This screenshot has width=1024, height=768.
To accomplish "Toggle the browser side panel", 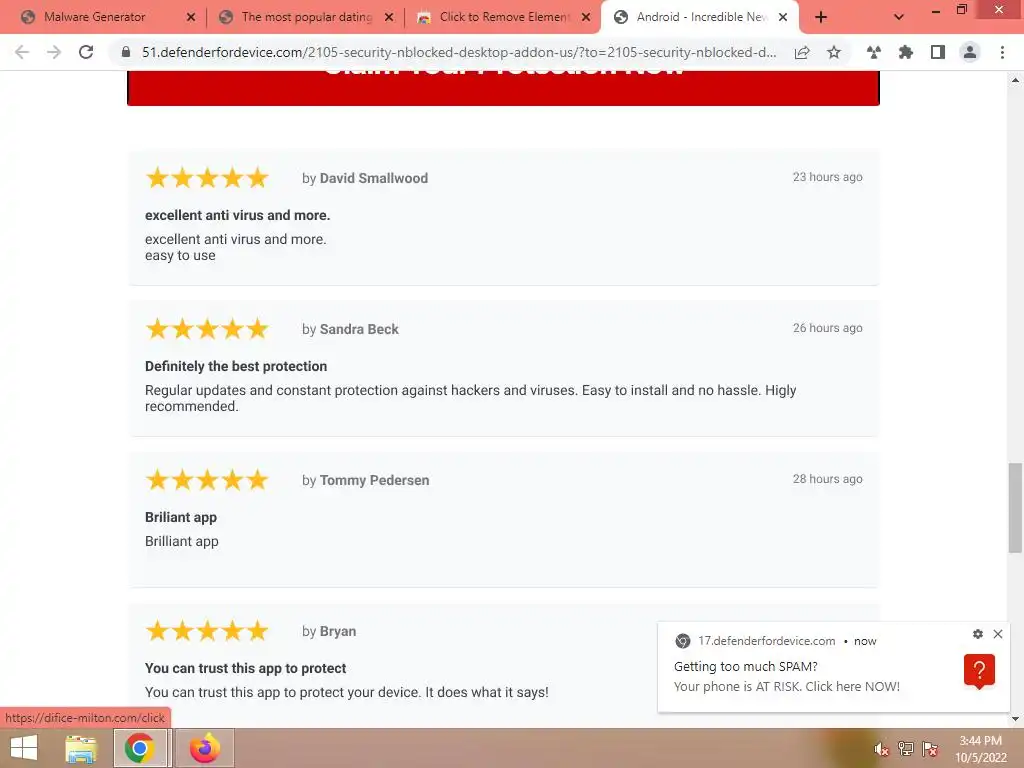I will pyautogui.click(x=938, y=52).
